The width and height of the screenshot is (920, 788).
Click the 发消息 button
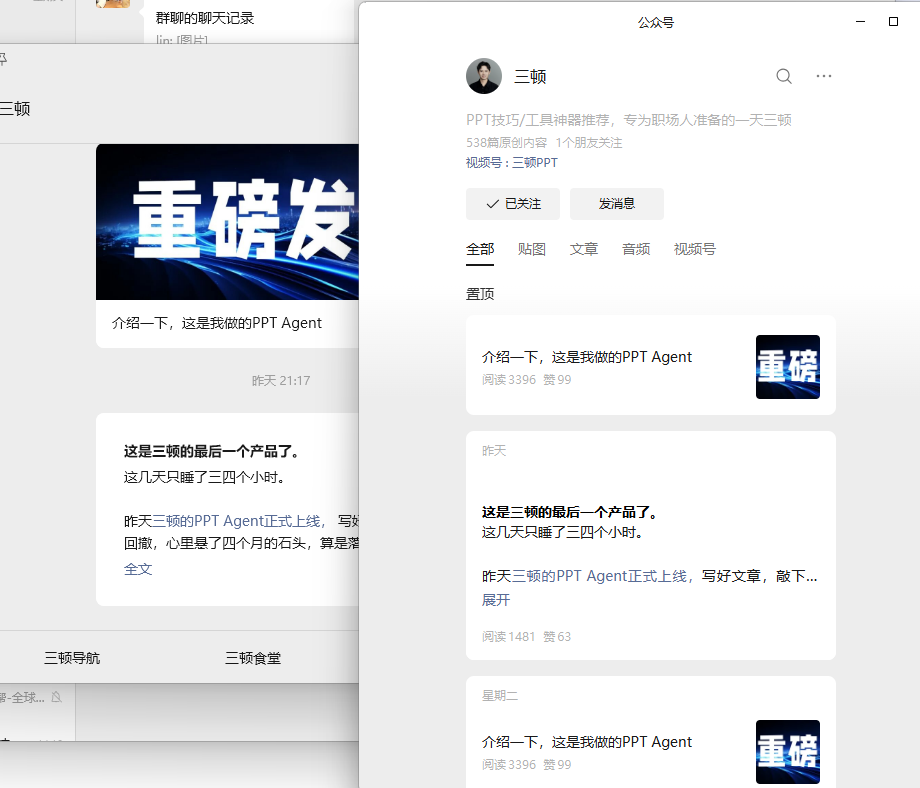coord(616,203)
